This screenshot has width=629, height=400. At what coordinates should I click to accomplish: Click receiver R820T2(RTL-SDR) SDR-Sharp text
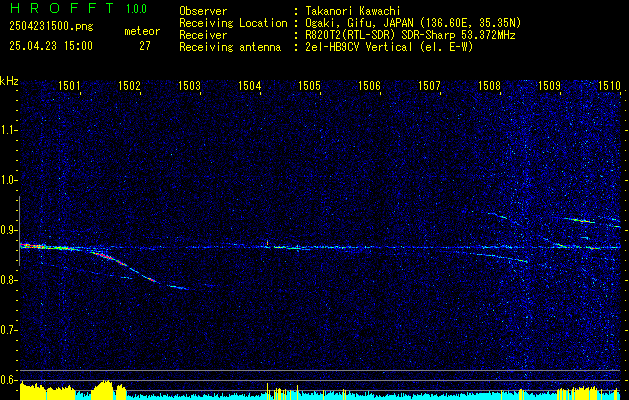click(410, 35)
